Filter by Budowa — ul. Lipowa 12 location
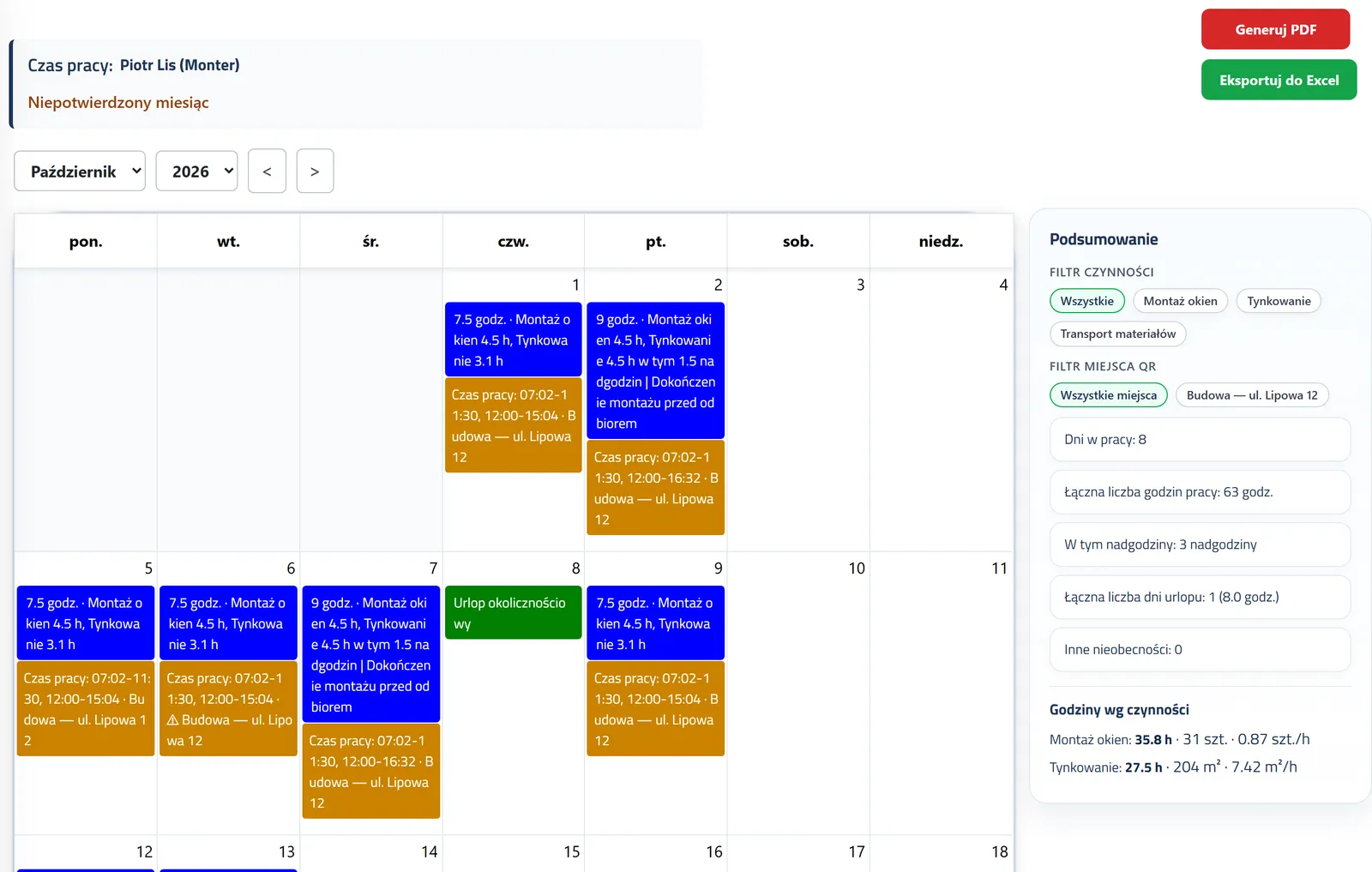The width and height of the screenshot is (1372, 872). (x=1252, y=395)
